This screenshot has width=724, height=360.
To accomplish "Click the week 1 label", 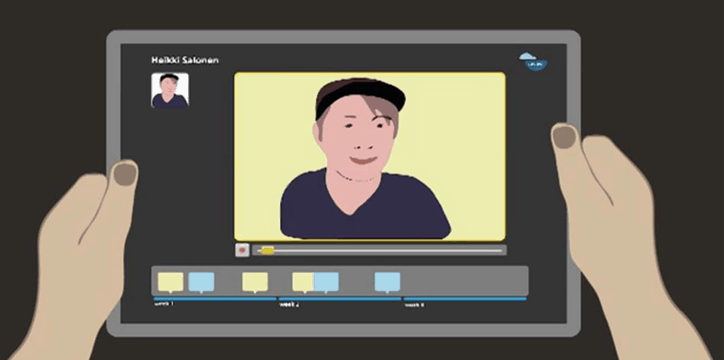I will [164, 304].
